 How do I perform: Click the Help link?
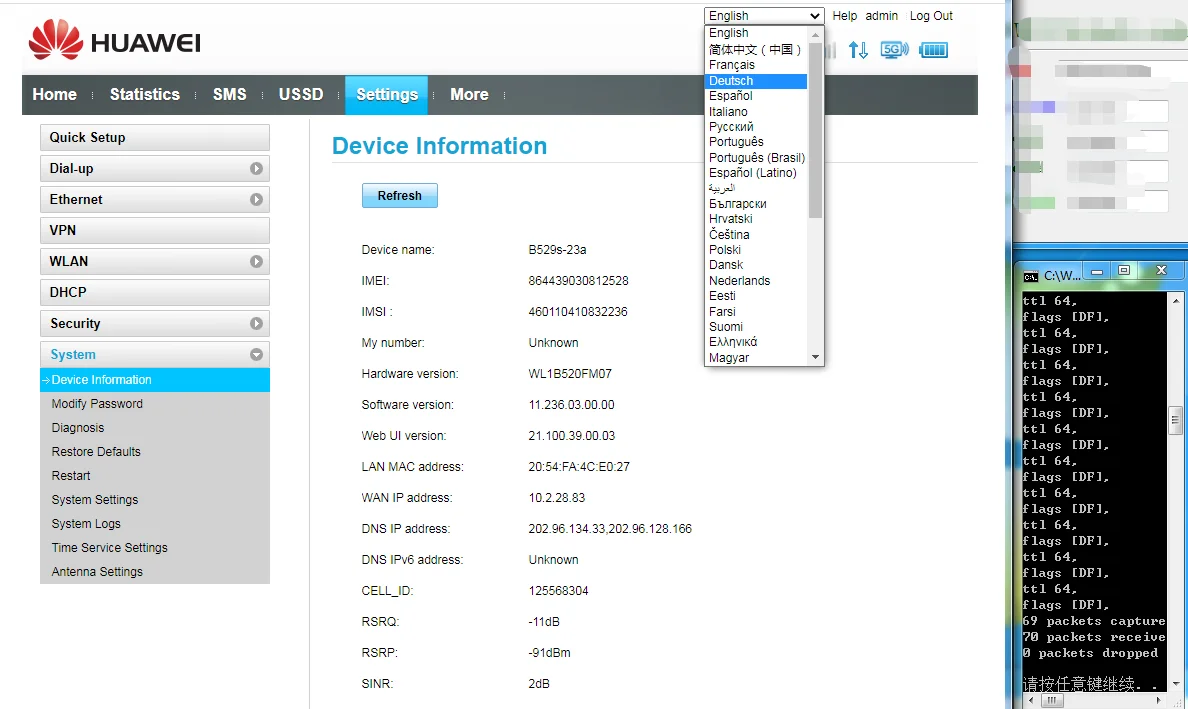point(845,16)
